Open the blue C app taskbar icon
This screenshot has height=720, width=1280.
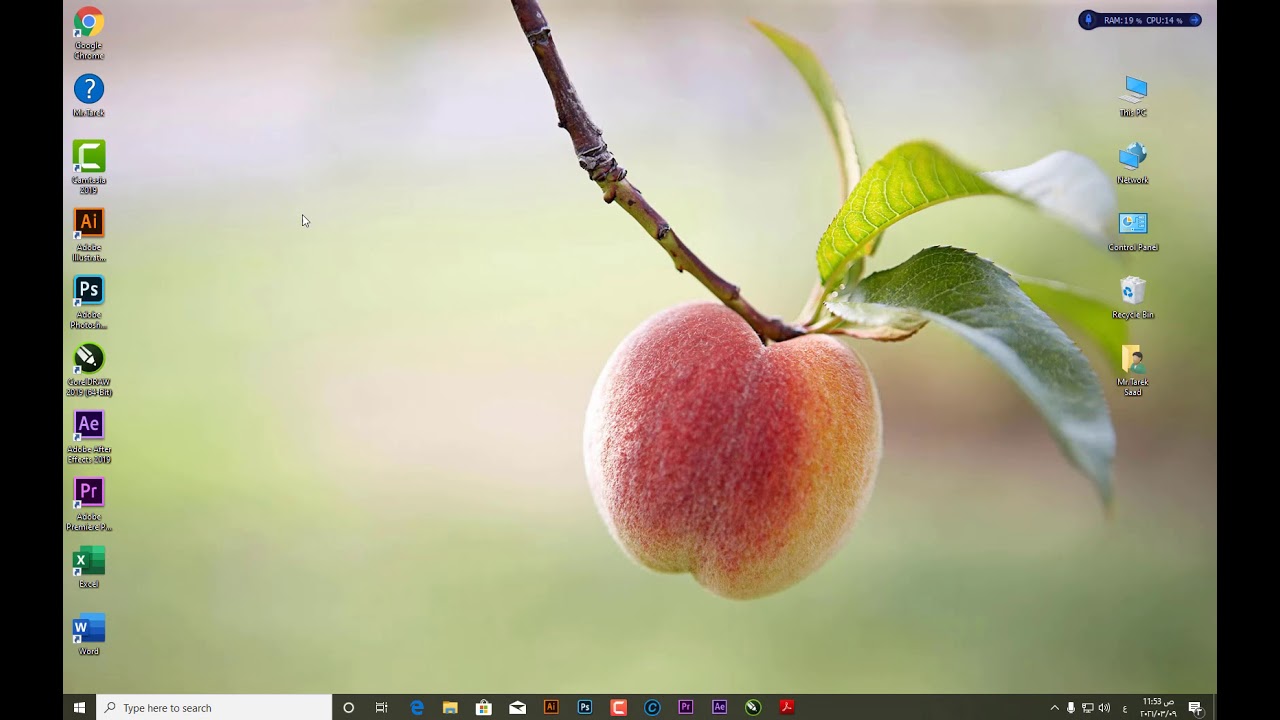(x=652, y=707)
